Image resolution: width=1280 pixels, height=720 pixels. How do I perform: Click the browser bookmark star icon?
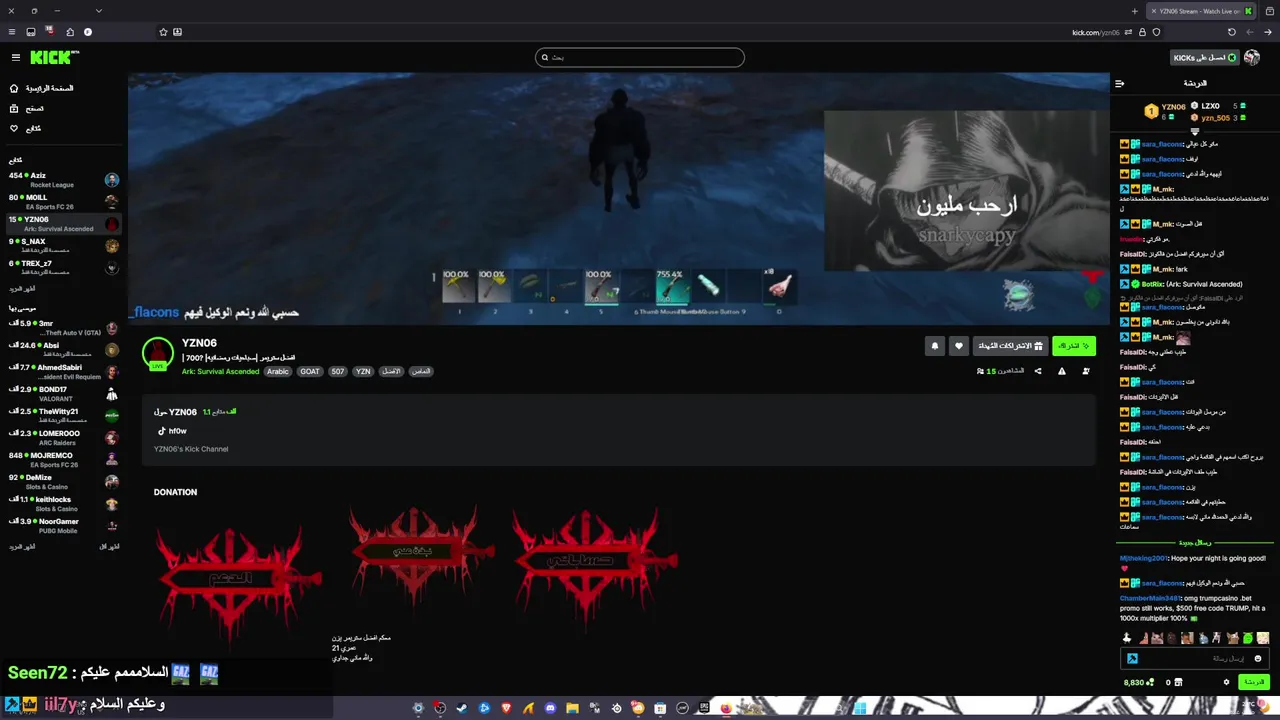point(163,32)
